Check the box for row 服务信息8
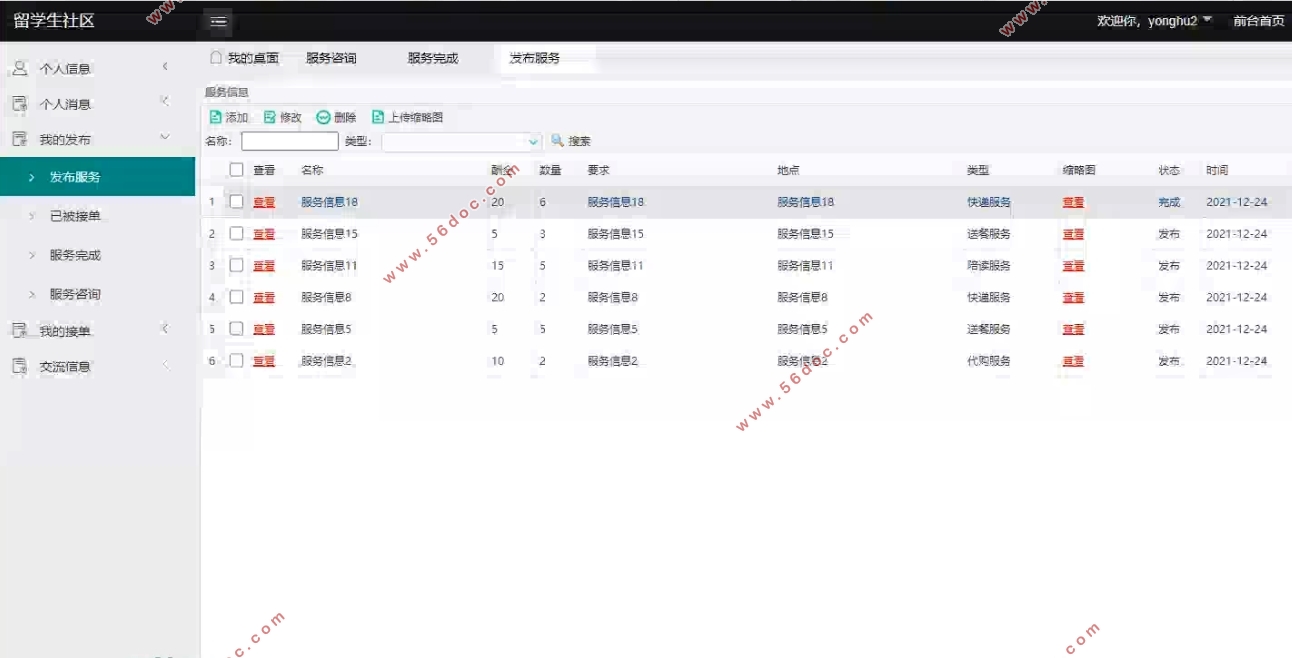The height and width of the screenshot is (658, 1292). click(x=236, y=297)
